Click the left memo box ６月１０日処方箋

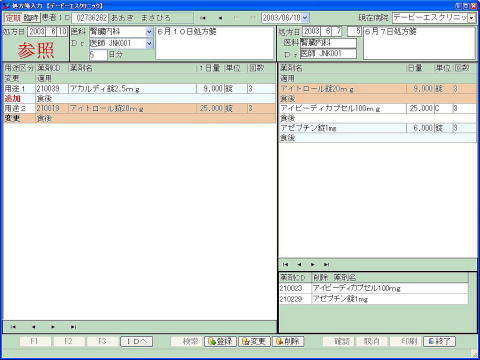click(x=215, y=43)
